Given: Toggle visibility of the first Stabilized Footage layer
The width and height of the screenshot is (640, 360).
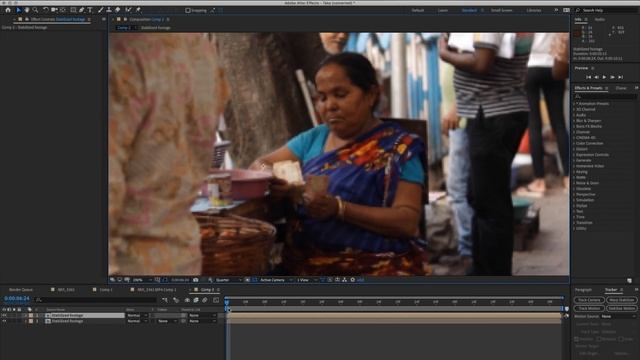Looking at the screenshot, I should coord(4,316).
